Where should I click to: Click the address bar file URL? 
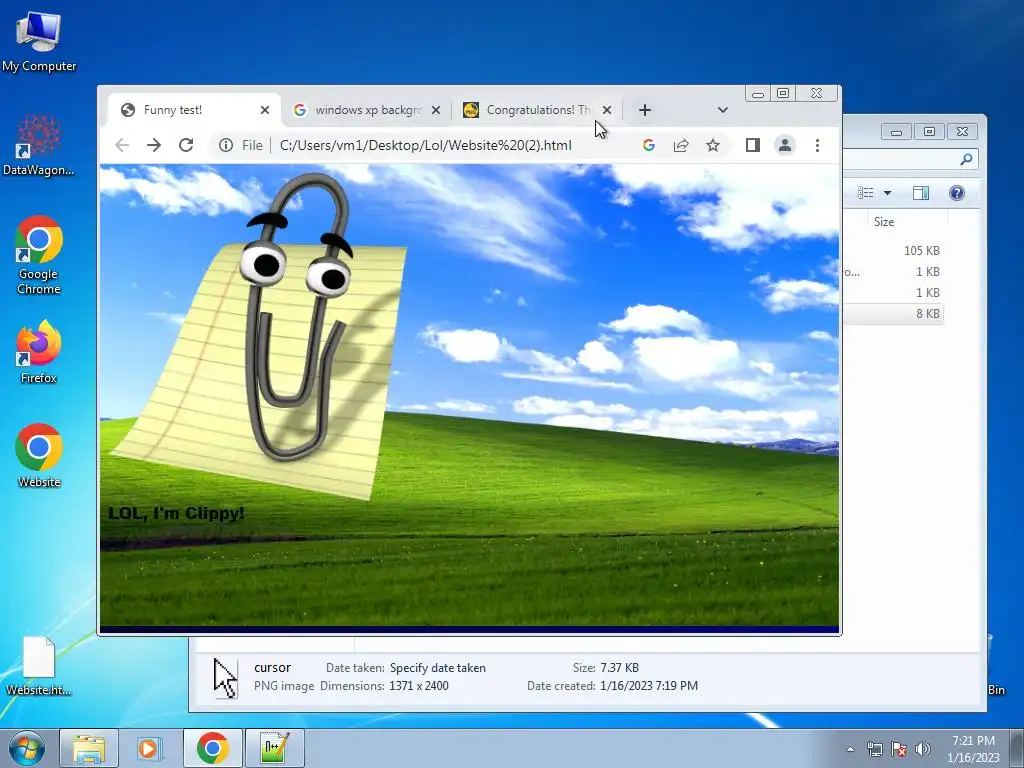(425, 145)
